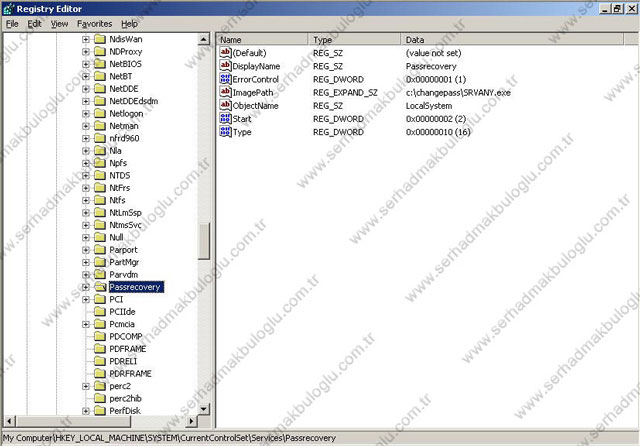Expand the Passrecovery key

(86, 287)
